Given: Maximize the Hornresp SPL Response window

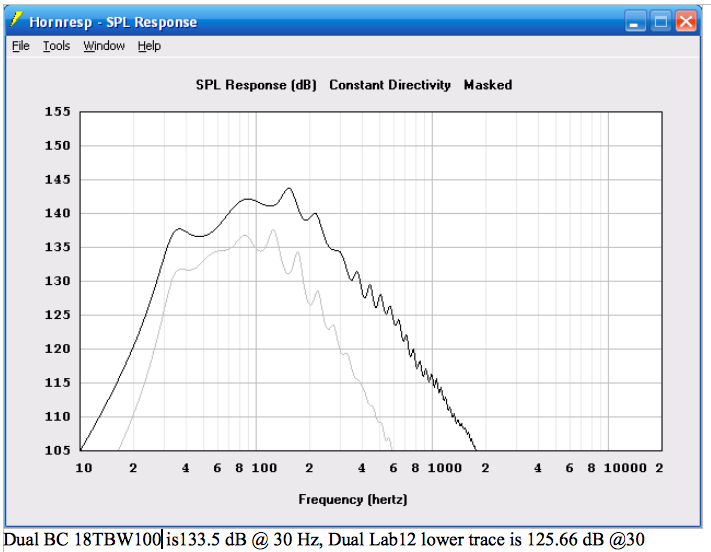Looking at the screenshot, I should 661,21.
